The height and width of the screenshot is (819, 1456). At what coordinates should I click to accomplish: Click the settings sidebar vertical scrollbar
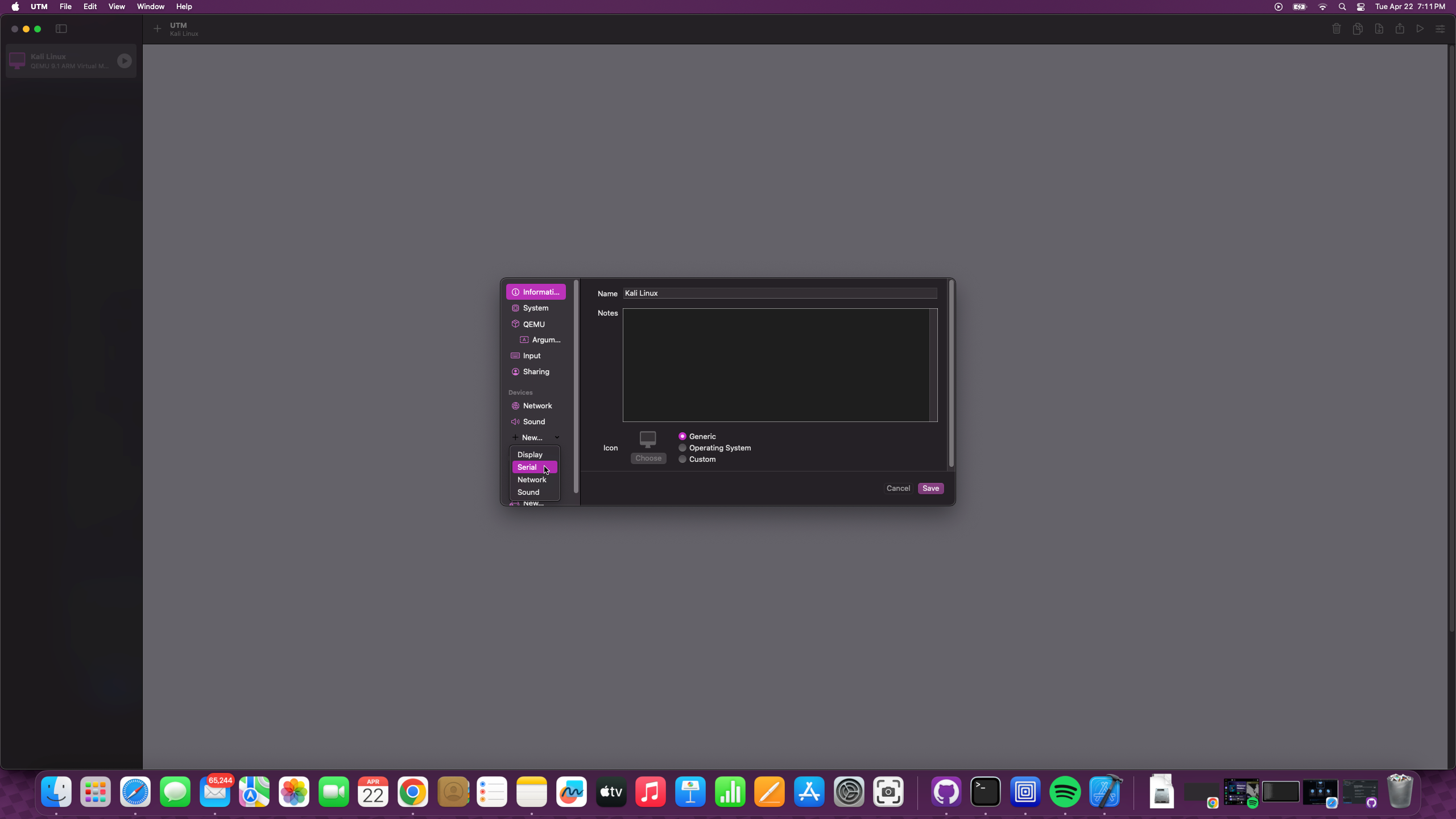pyautogui.click(x=576, y=387)
